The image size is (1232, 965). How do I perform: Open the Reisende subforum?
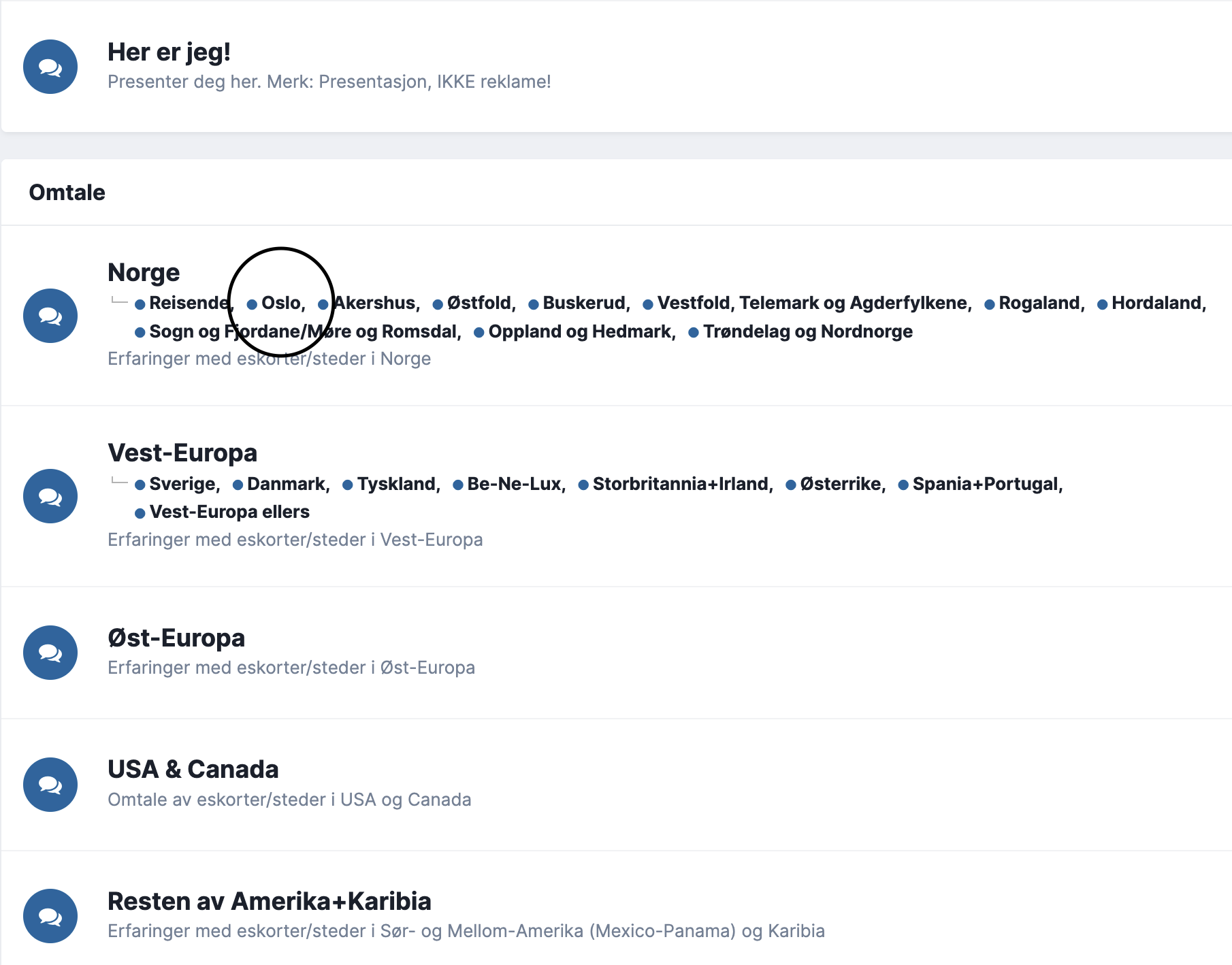(x=190, y=303)
